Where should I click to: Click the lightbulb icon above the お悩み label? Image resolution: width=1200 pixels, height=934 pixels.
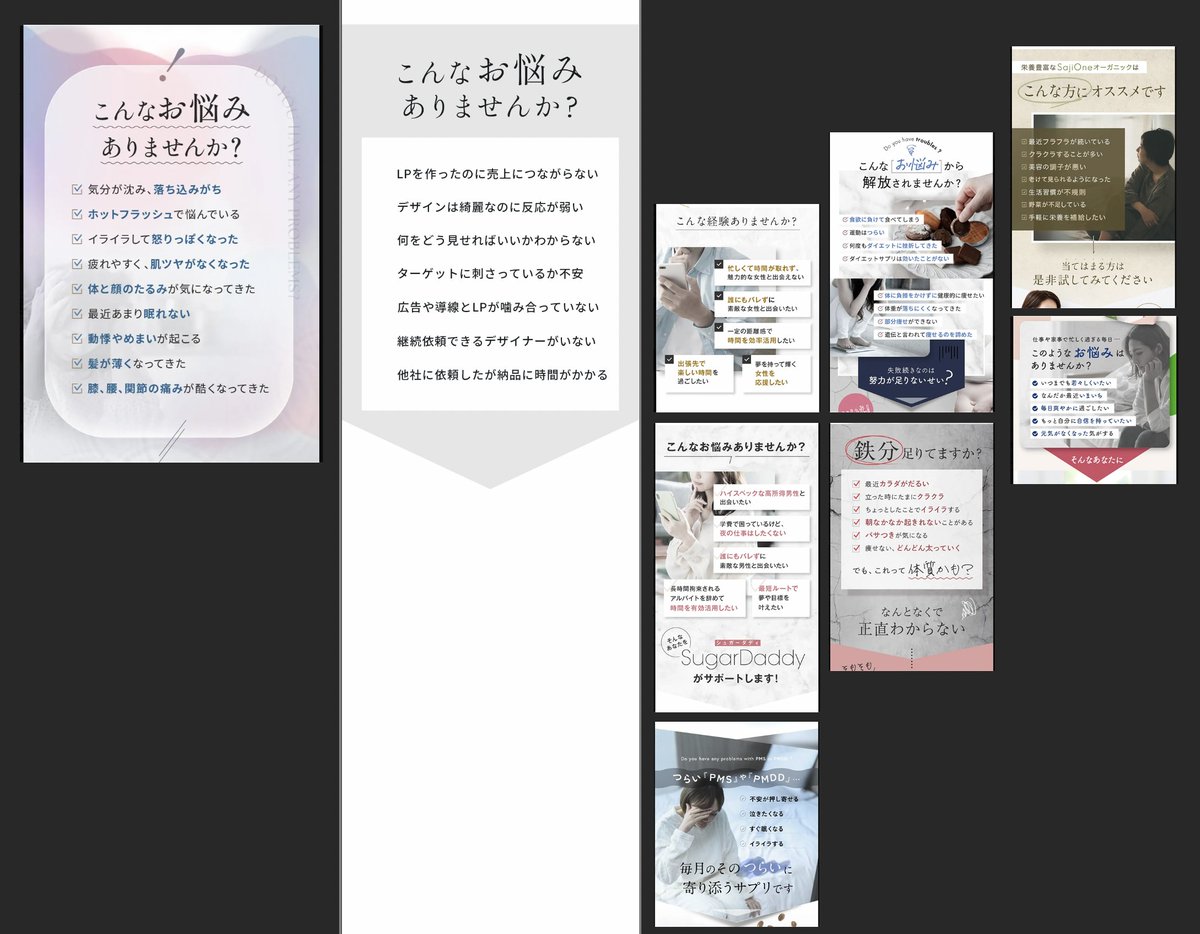[911, 150]
